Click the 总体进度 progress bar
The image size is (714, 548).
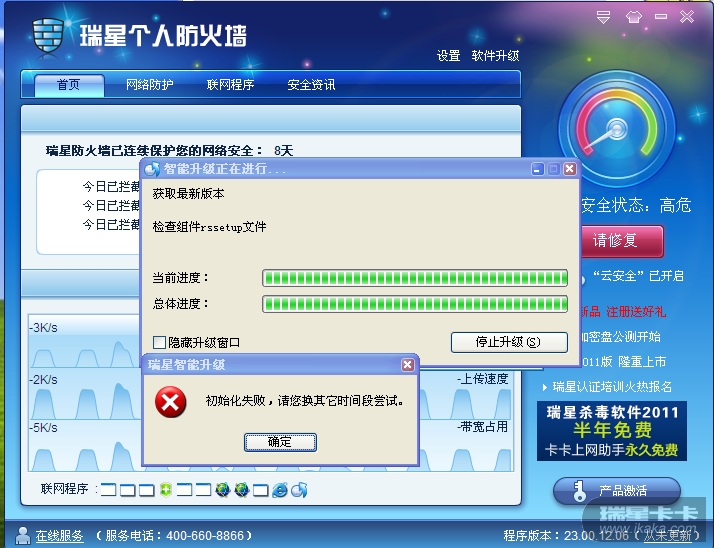pyautogui.click(x=415, y=304)
